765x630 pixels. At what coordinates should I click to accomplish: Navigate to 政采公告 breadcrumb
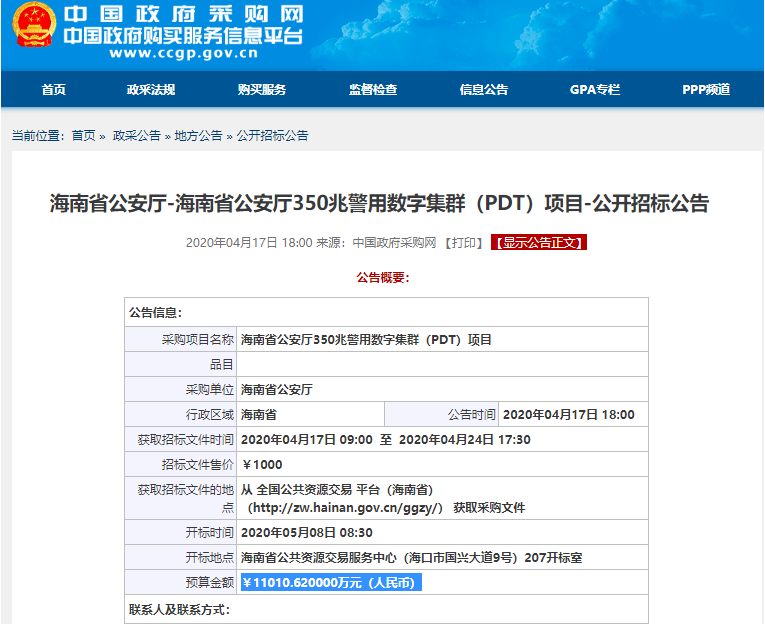pos(136,136)
